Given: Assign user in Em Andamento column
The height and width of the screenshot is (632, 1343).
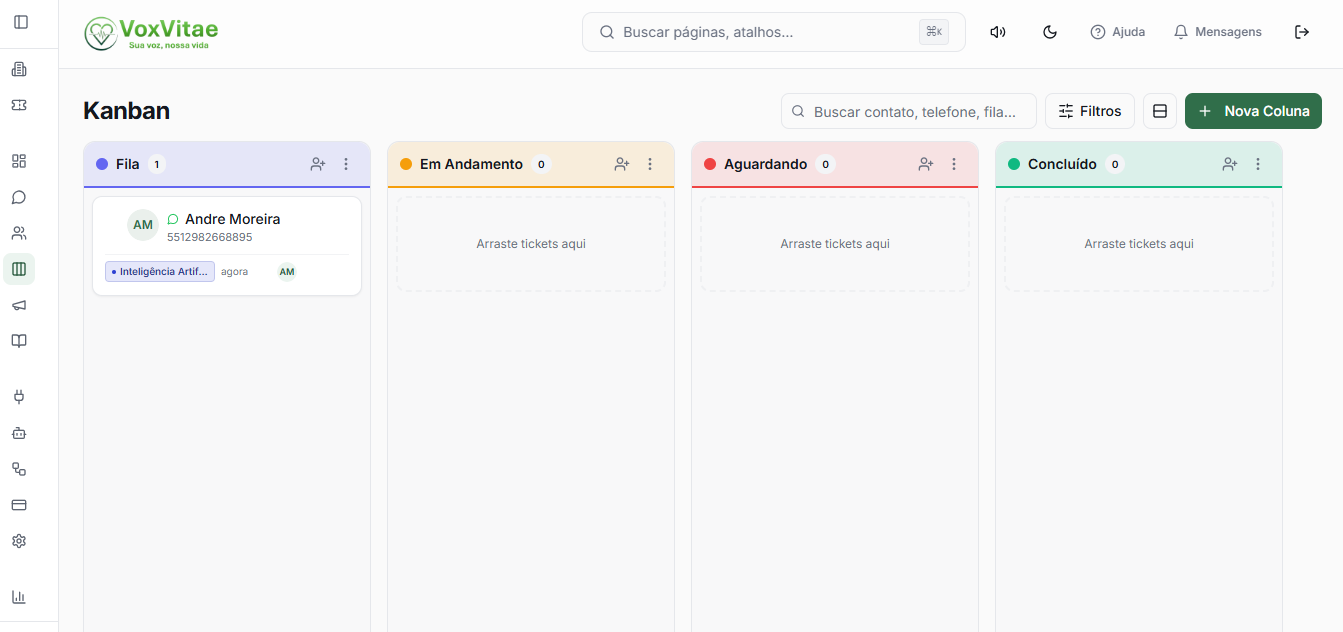Looking at the screenshot, I should 622,164.
